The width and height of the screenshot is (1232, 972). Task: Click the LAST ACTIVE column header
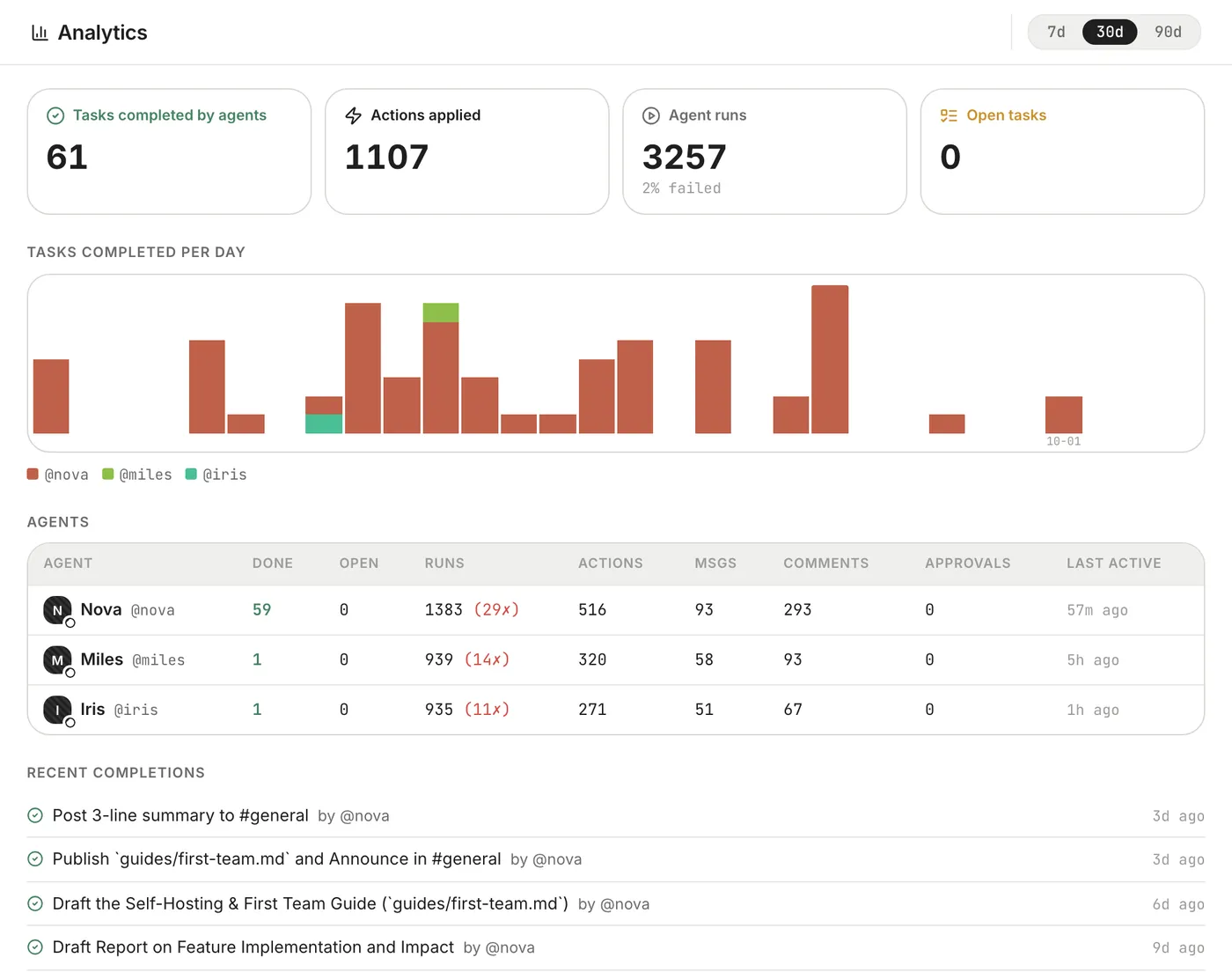tap(1114, 563)
